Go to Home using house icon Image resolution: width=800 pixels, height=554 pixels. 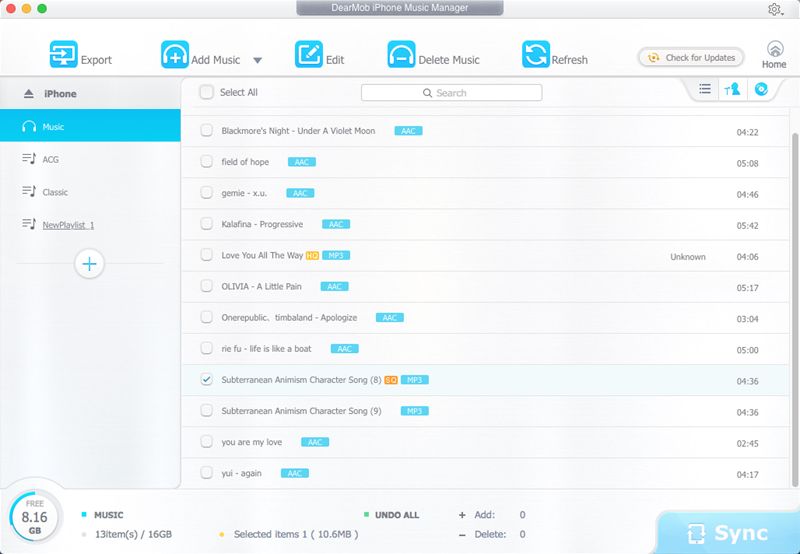[x=774, y=50]
